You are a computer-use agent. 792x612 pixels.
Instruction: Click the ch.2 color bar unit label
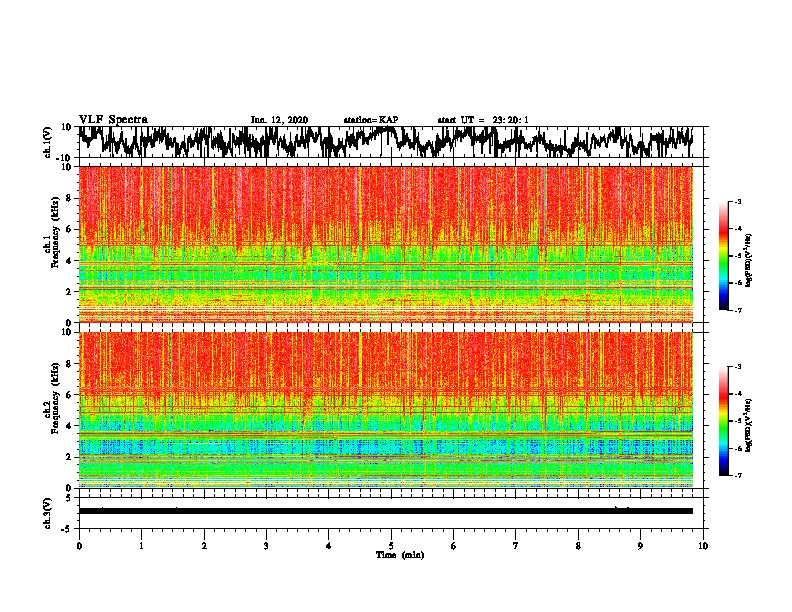tap(749, 425)
